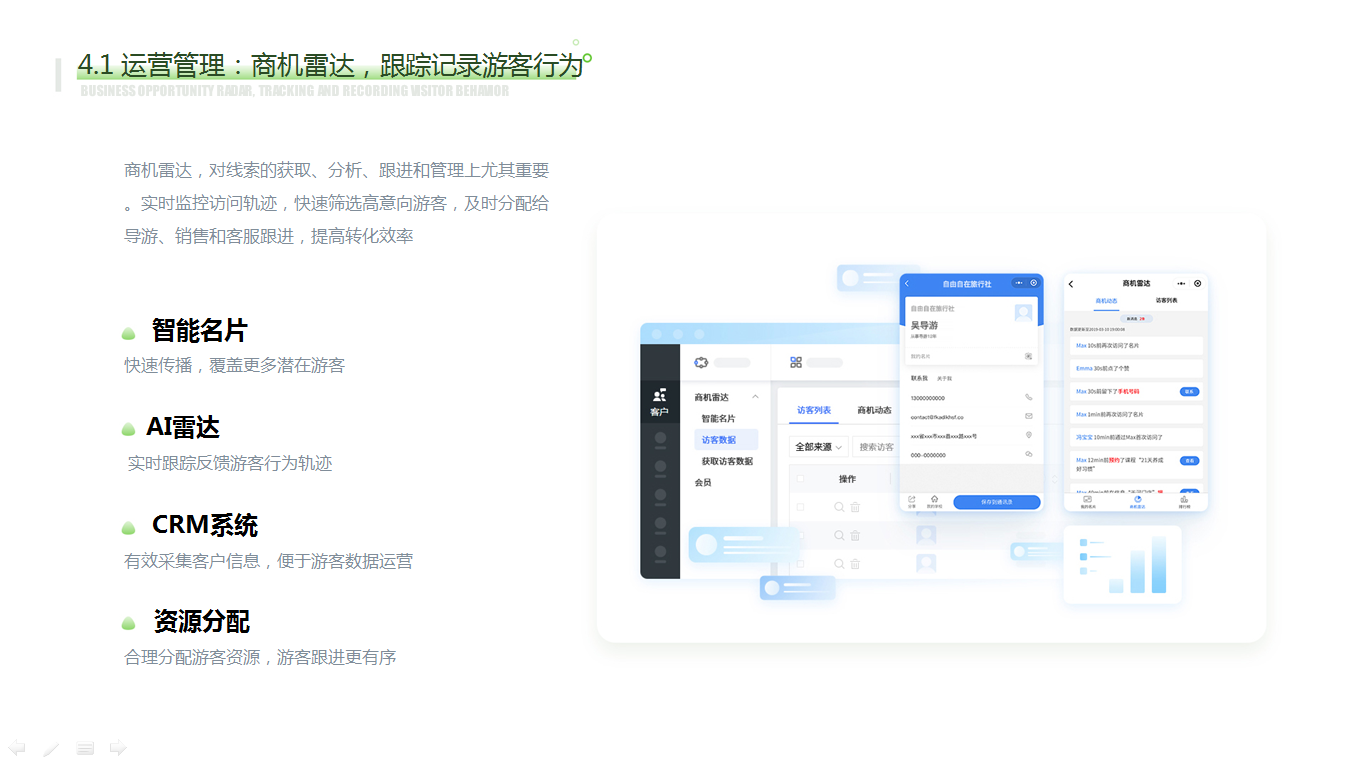Open the slideshow pen pointer tool
This screenshot has width=1366, height=768.
pyautogui.click(x=51, y=748)
